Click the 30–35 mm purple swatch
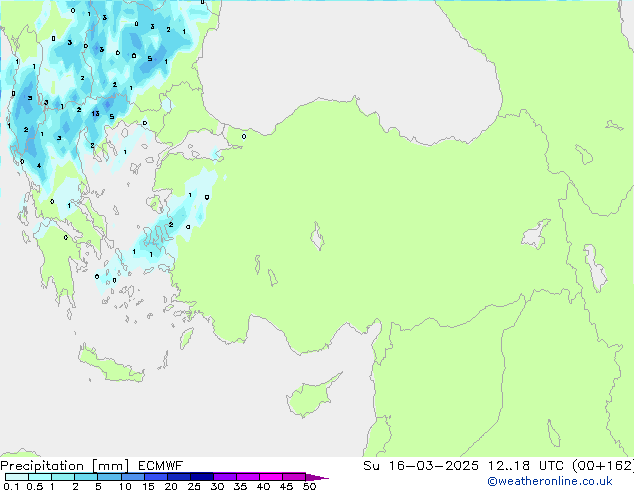Image resolution: width=634 pixels, height=490 pixels. tap(224, 477)
